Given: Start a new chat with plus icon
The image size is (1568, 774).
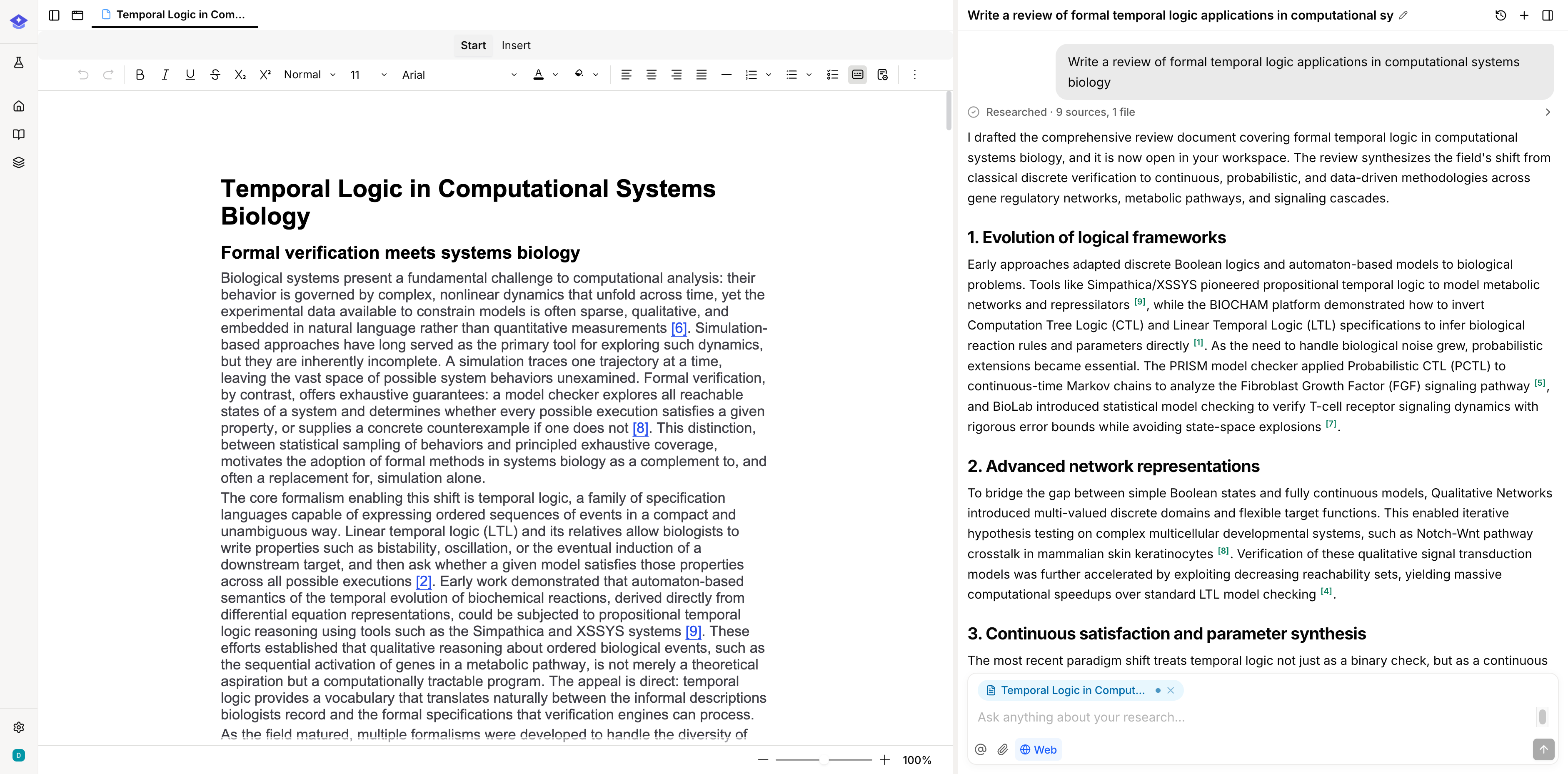Looking at the screenshot, I should pos(1523,15).
